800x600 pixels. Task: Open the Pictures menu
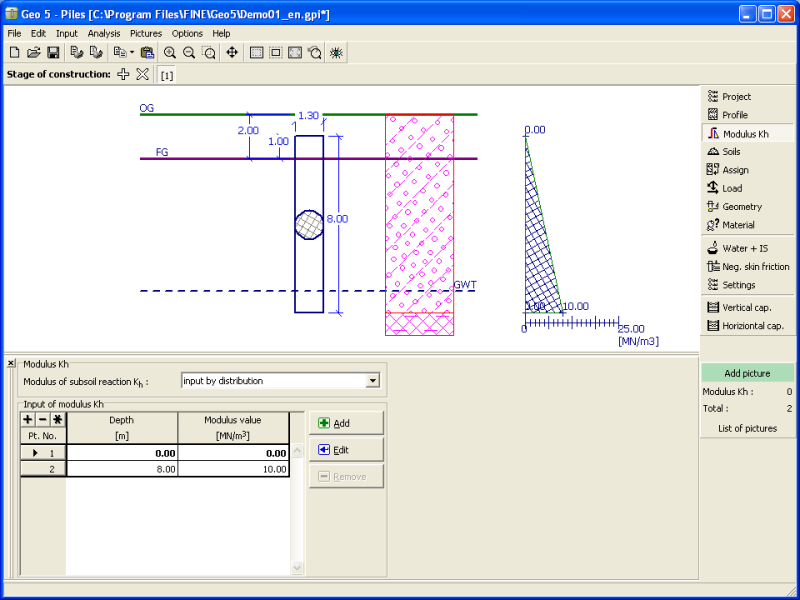(x=145, y=33)
